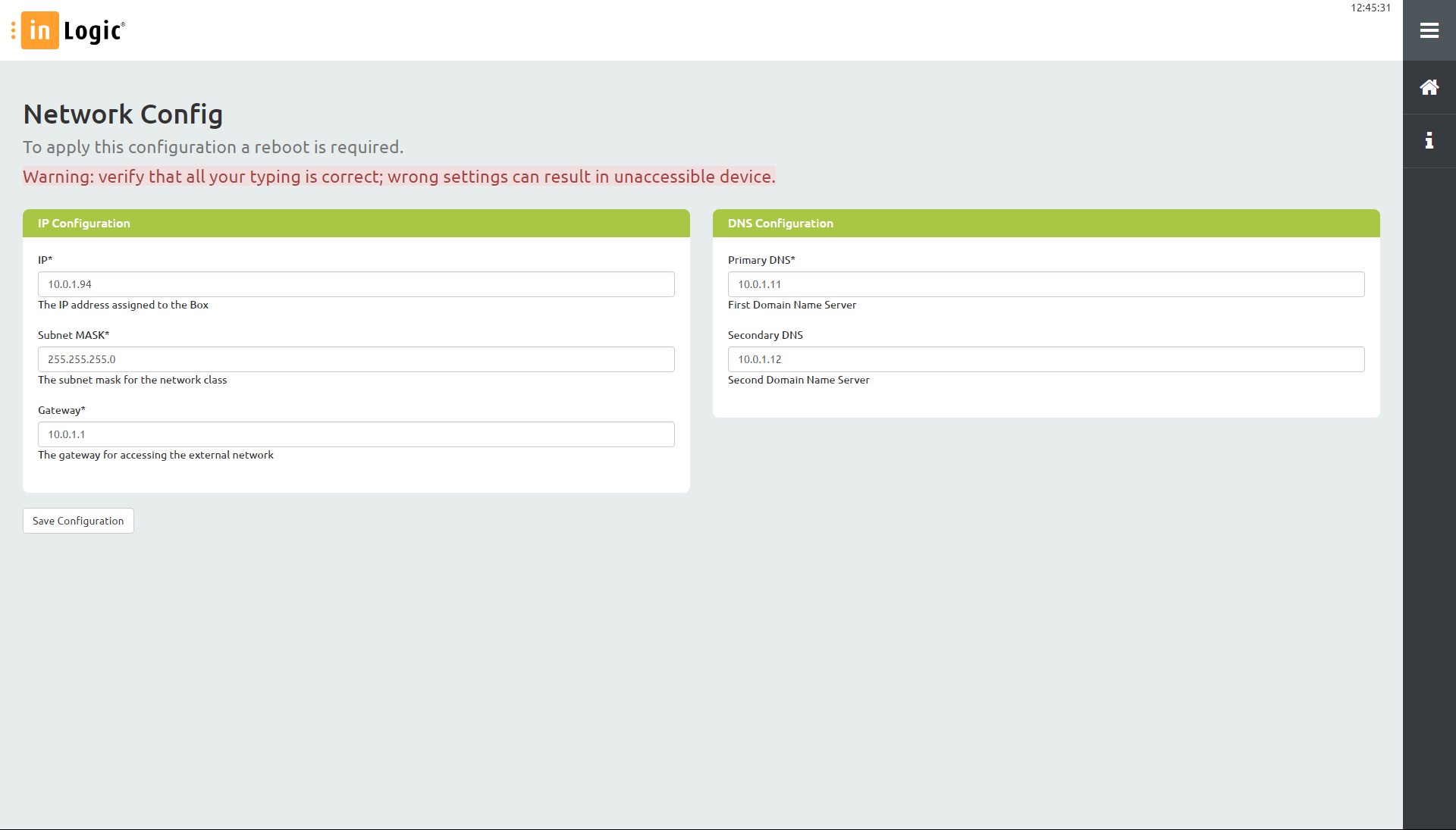Click the Network Config page heading
This screenshot has height=830, width=1456.
pyautogui.click(x=123, y=114)
